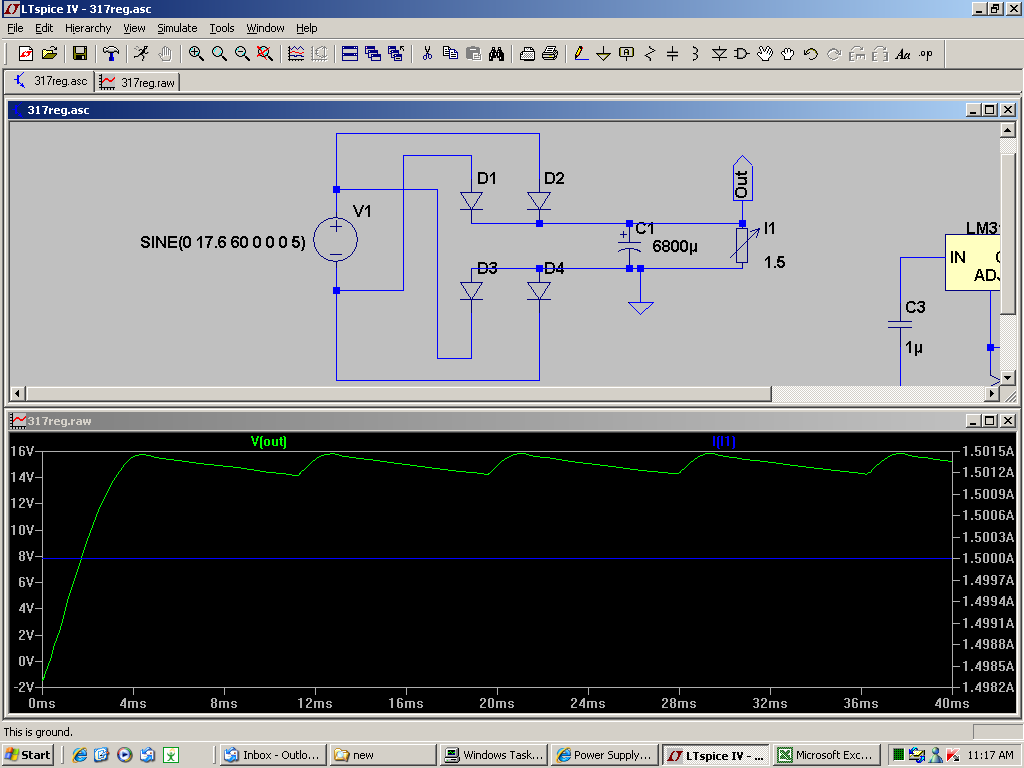Open the Help menu
Viewport: 1024px width, 768px height.
point(306,28)
